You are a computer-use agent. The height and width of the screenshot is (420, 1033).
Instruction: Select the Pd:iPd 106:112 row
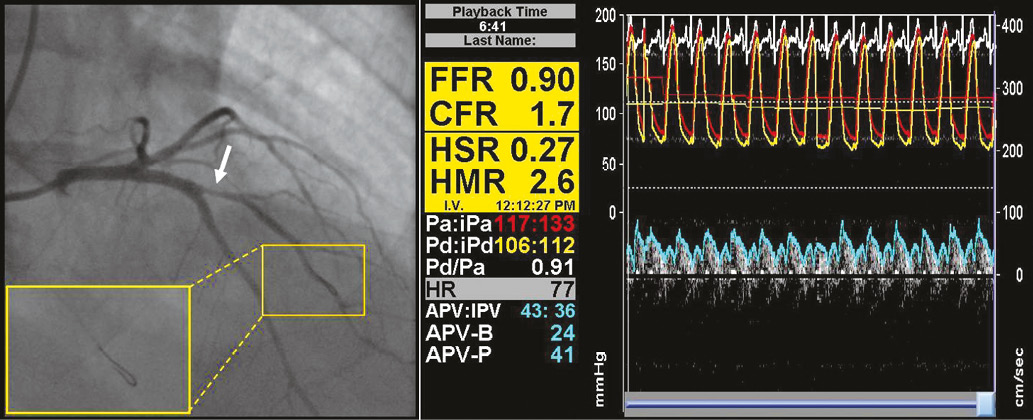pos(500,246)
